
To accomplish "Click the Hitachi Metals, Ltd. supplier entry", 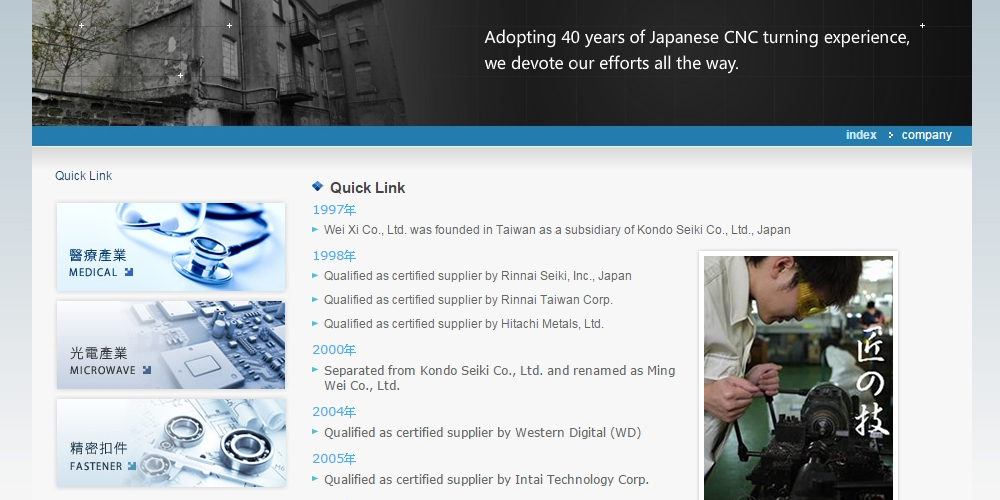I will click(x=464, y=324).
